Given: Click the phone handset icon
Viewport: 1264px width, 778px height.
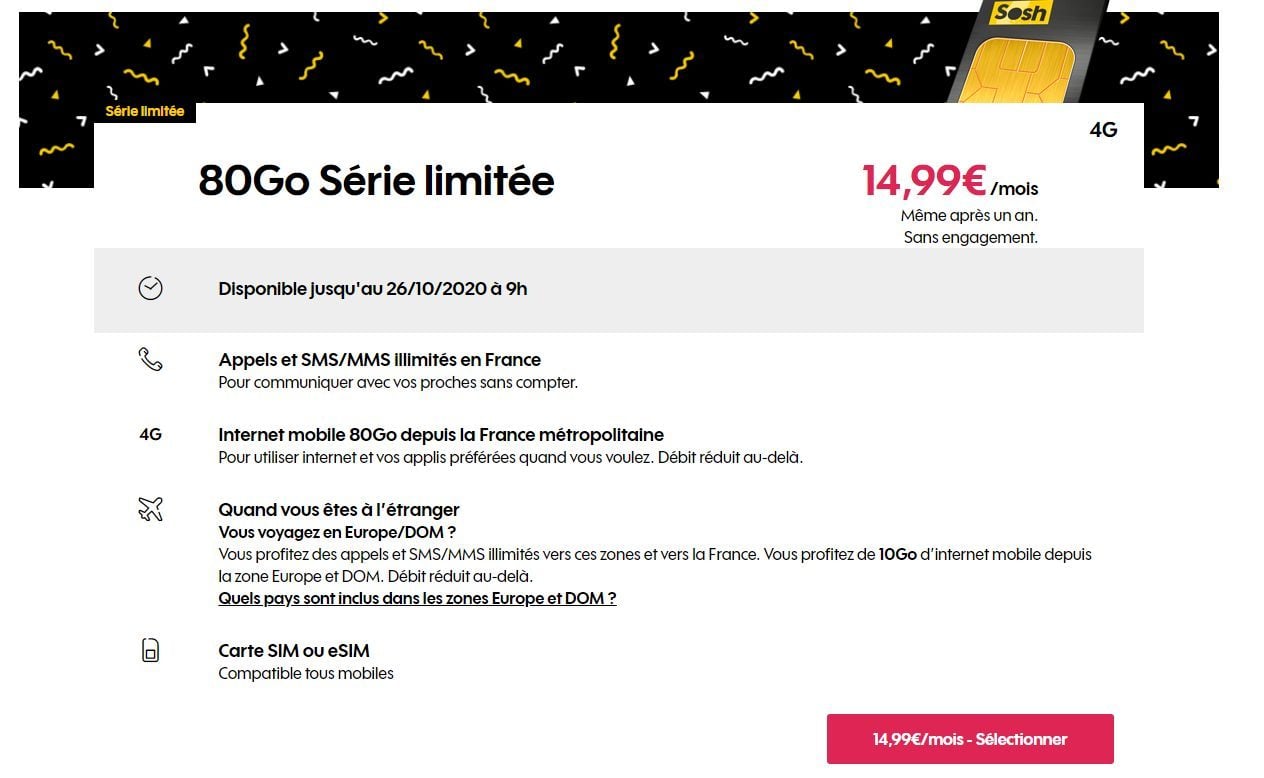Looking at the screenshot, I should coord(150,360).
